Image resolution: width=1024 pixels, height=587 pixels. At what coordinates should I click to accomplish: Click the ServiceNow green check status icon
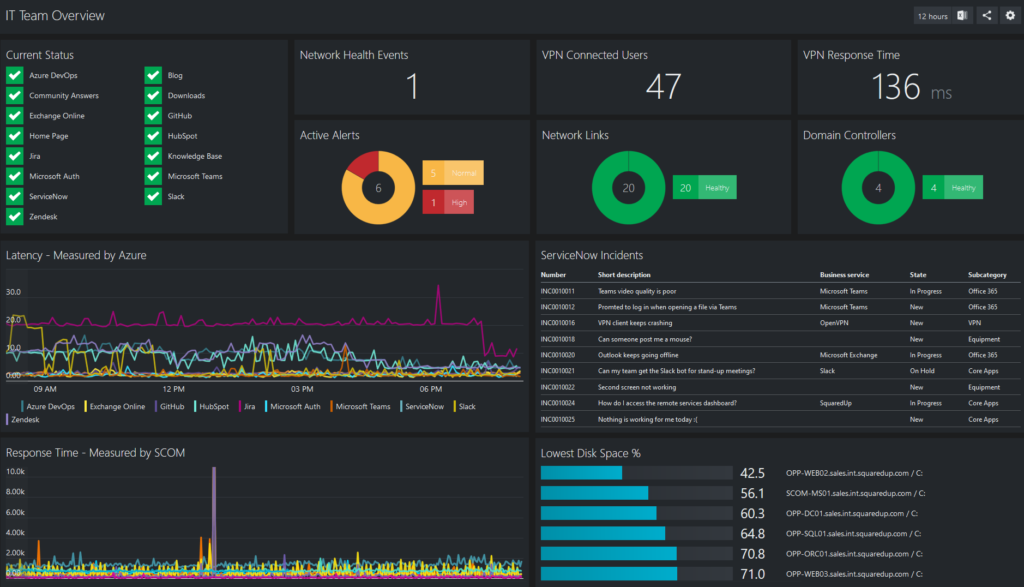click(14, 197)
